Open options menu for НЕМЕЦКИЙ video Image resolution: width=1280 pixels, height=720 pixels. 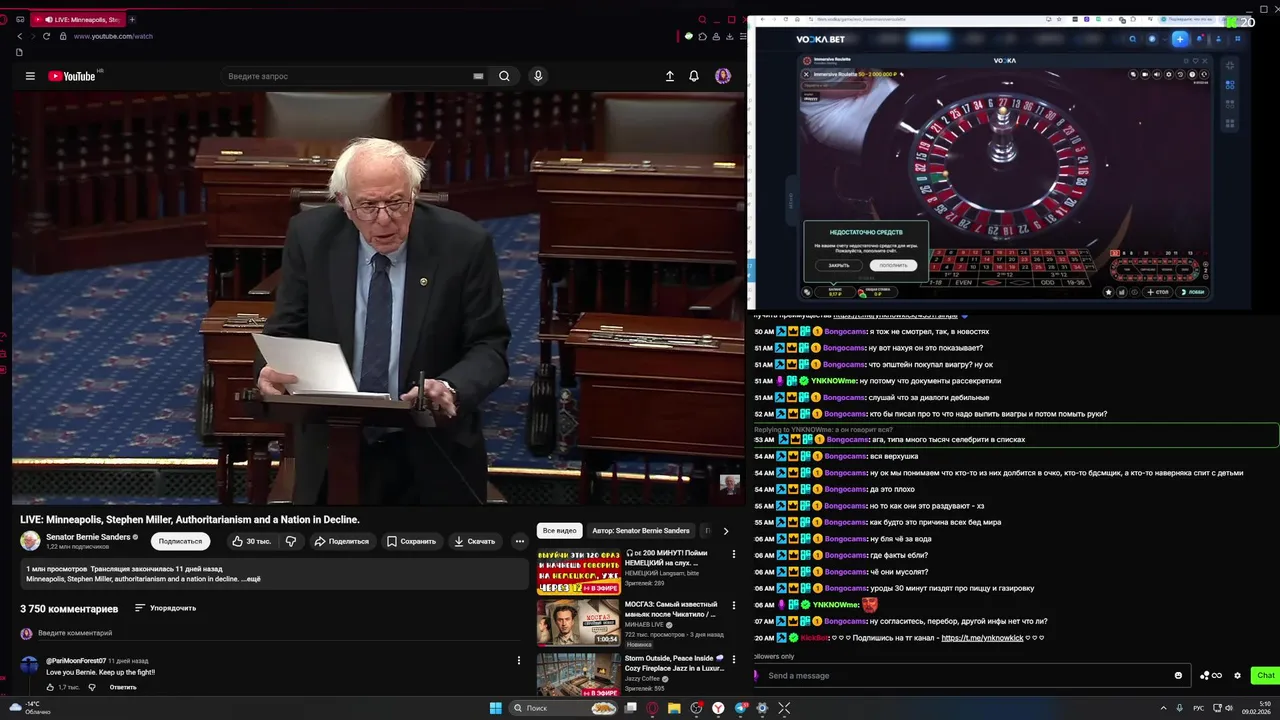pos(734,553)
